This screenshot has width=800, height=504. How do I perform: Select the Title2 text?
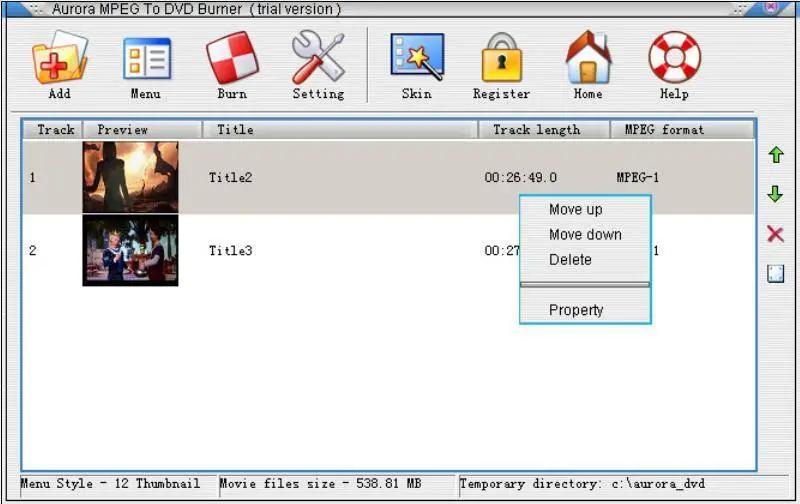point(231,178)
